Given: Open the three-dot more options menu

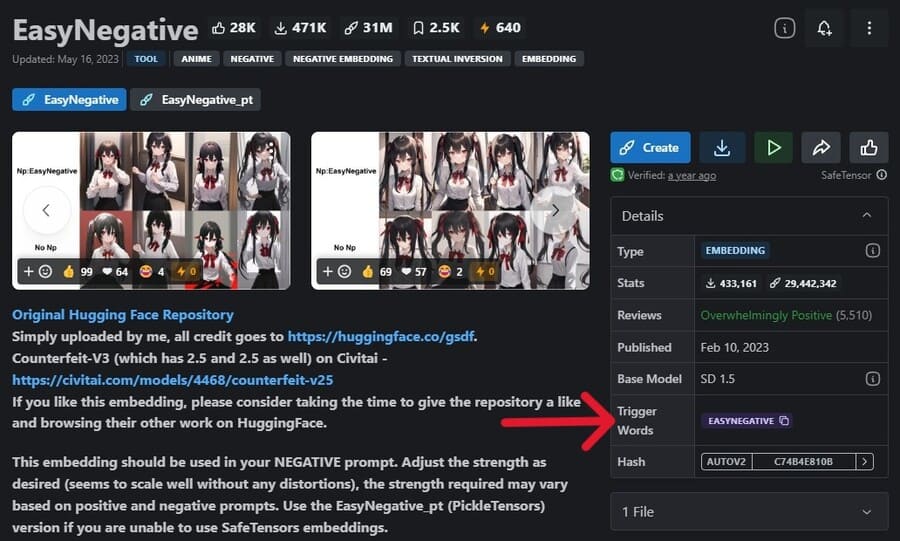Looking at the screenshot, I should tap(869, 29).
